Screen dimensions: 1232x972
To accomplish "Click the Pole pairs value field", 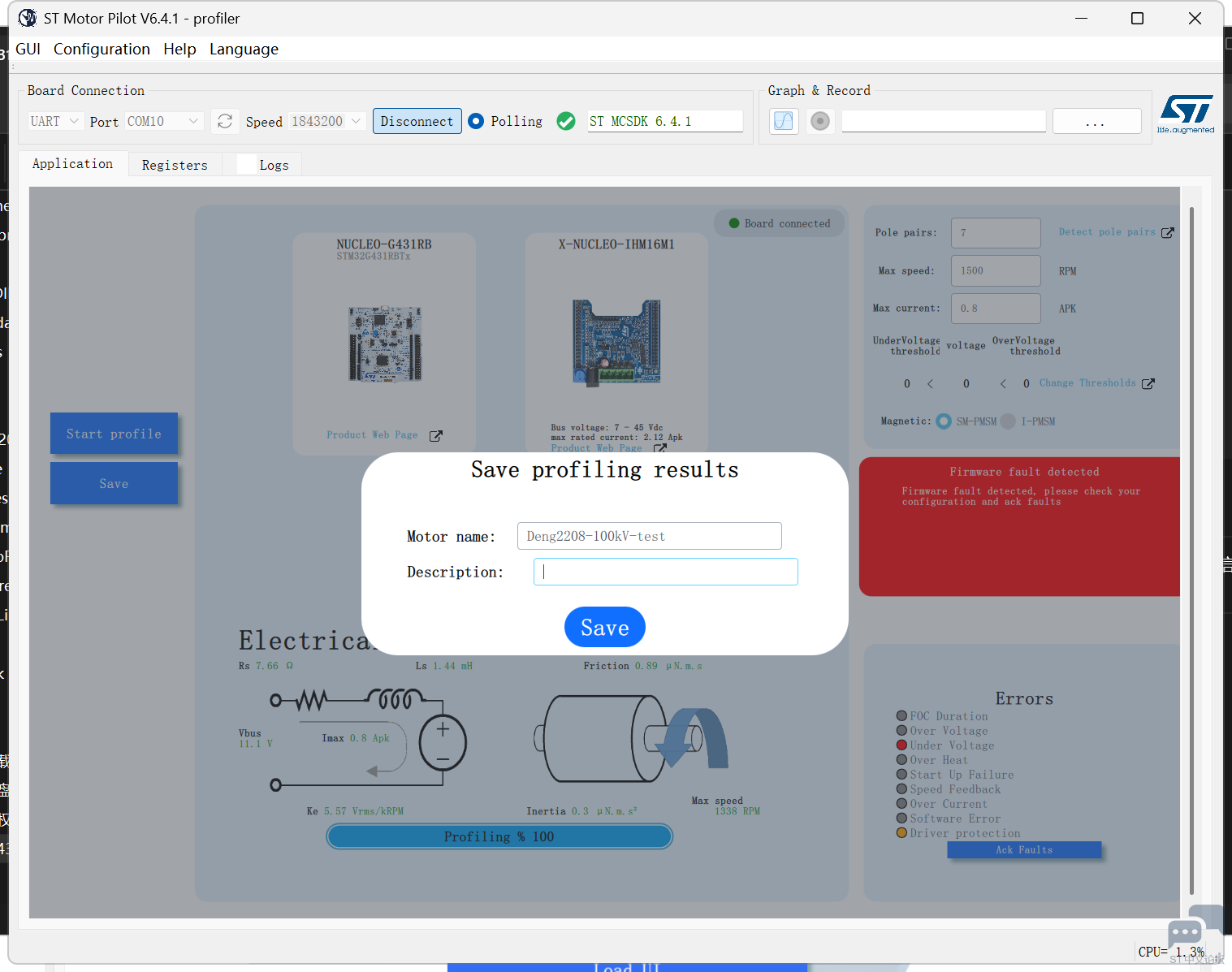I will [996, 233].
